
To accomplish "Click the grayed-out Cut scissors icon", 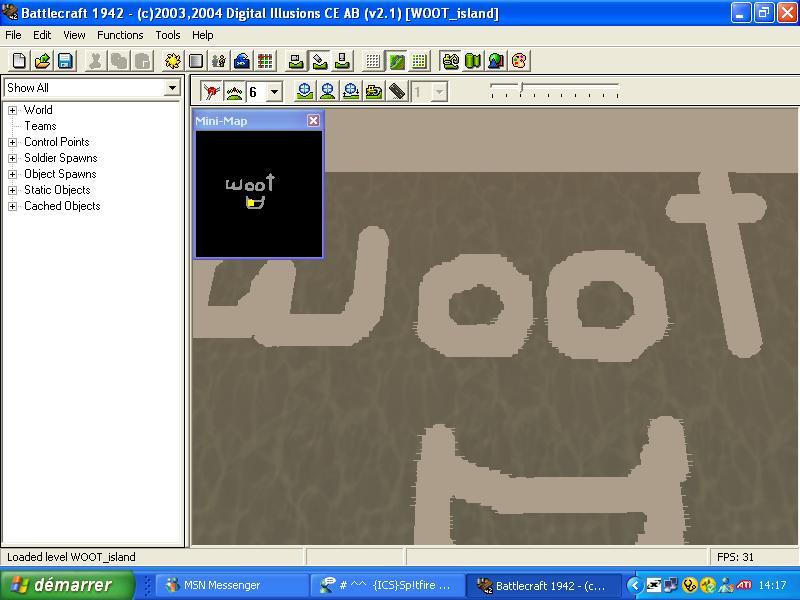I will [x=95, y=61].
